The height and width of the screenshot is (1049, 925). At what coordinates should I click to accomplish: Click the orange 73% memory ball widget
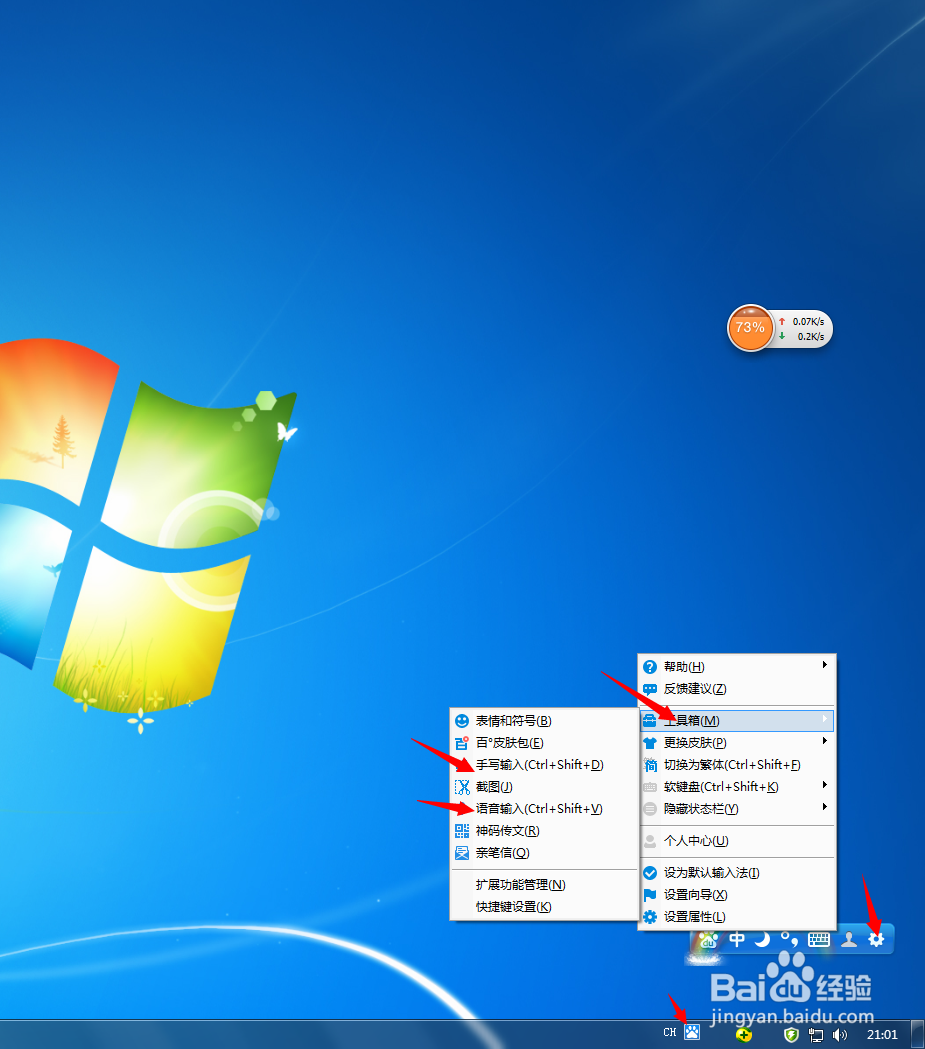[x=750, y=328]
